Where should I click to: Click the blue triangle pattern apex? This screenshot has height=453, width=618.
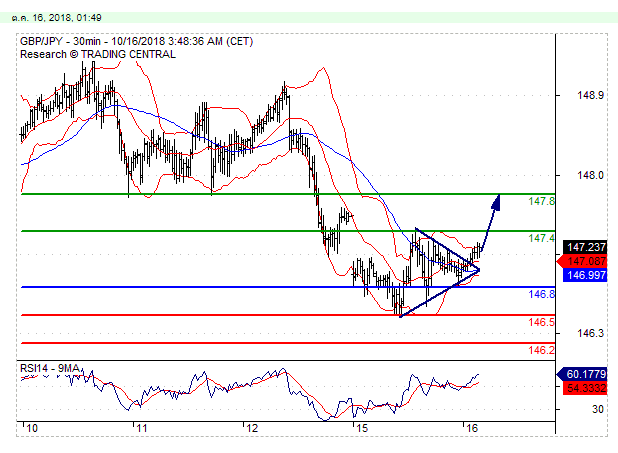click(x=478, y=269)
